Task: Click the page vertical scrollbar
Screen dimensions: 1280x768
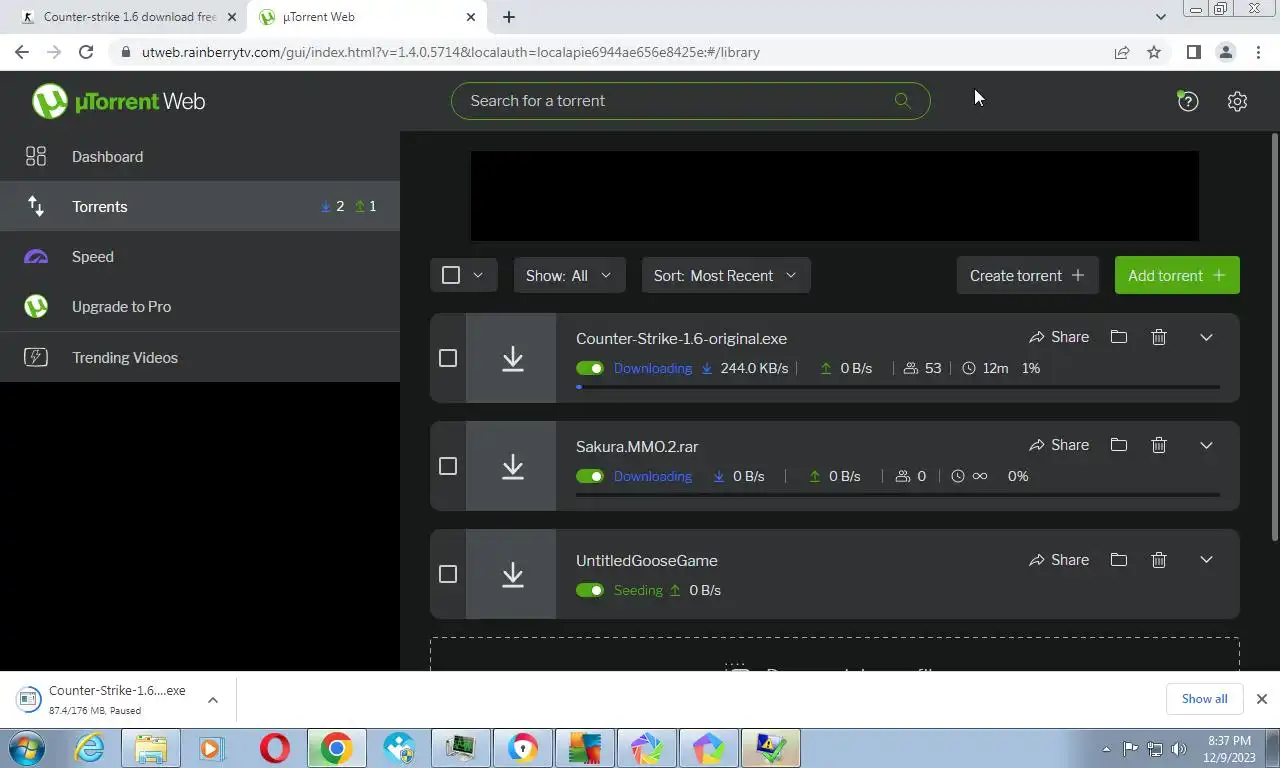Action: 1275,337
